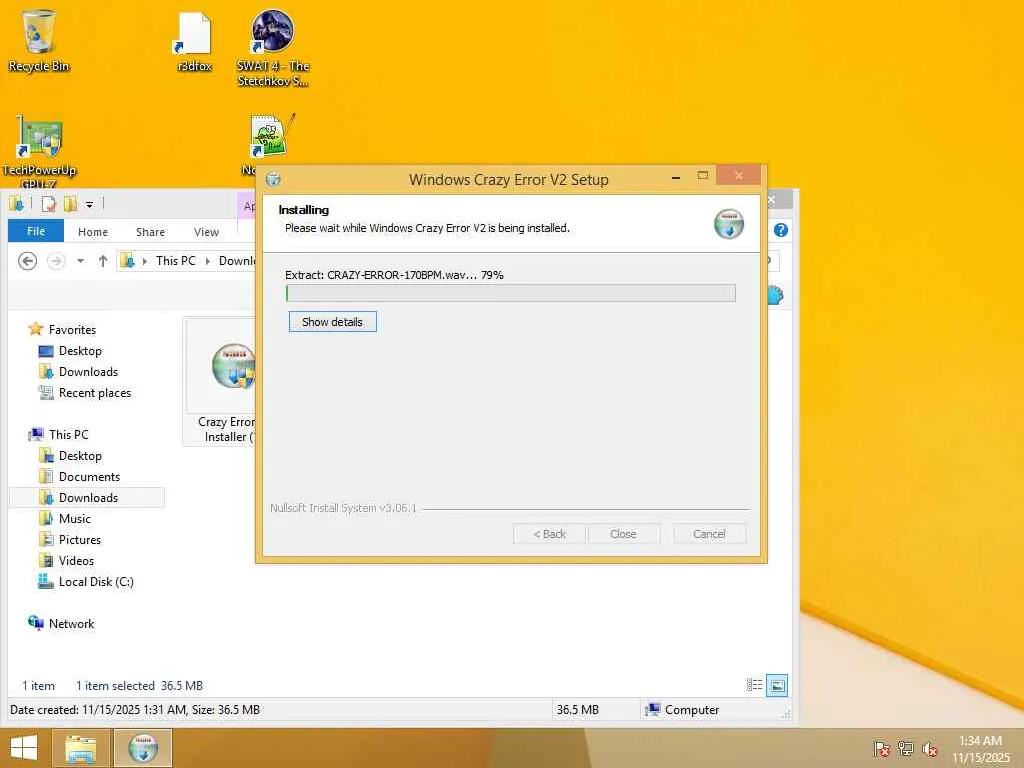Viewport: 1024px width, 768px height.
Task: Go forward in Explorer navigation
Action: coord(56,261)
